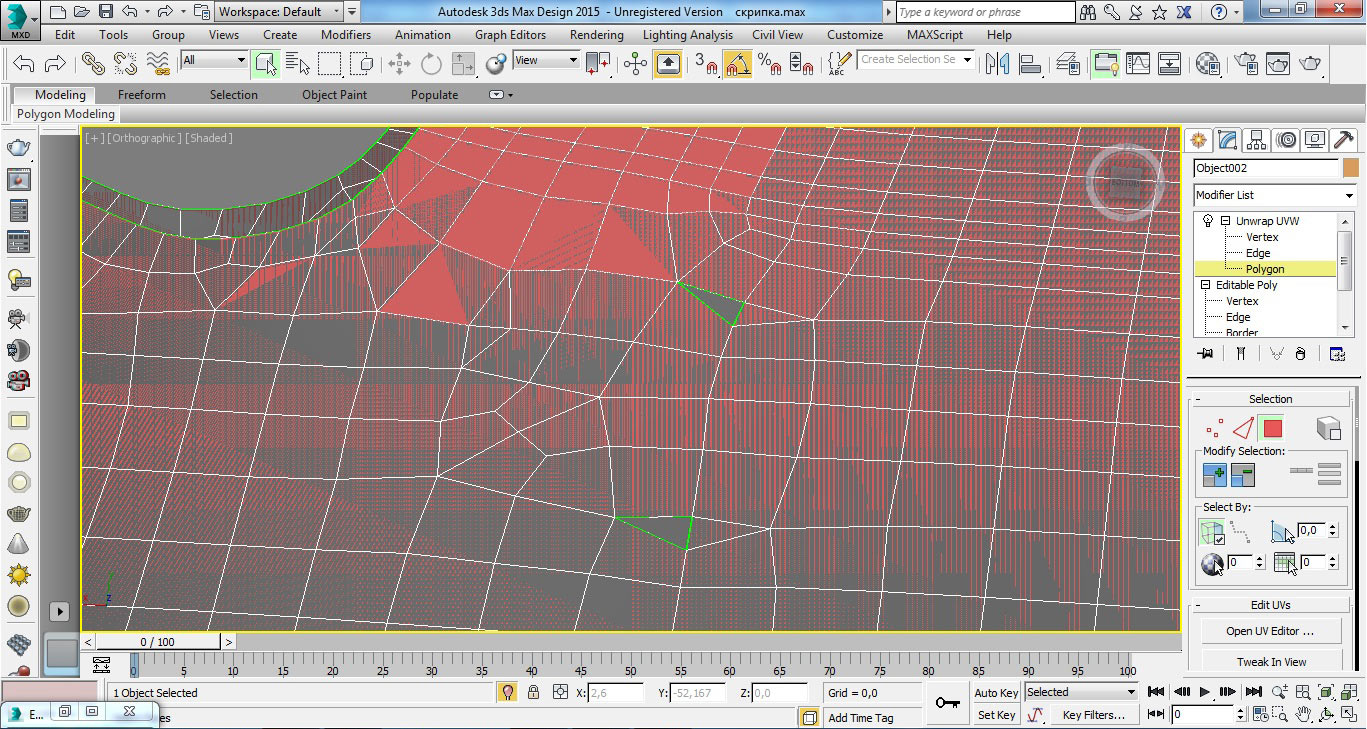Open the Modifiers menu
This screenshot has width=1367, height=729.
tap(346, 35)
